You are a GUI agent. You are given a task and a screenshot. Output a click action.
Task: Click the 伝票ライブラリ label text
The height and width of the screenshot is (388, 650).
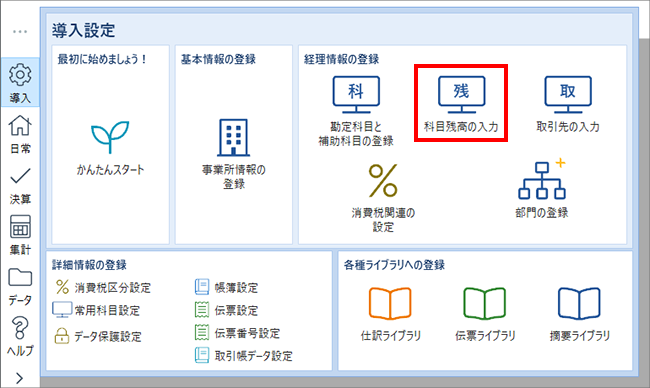pyautogui.click(x=485, y=335)
